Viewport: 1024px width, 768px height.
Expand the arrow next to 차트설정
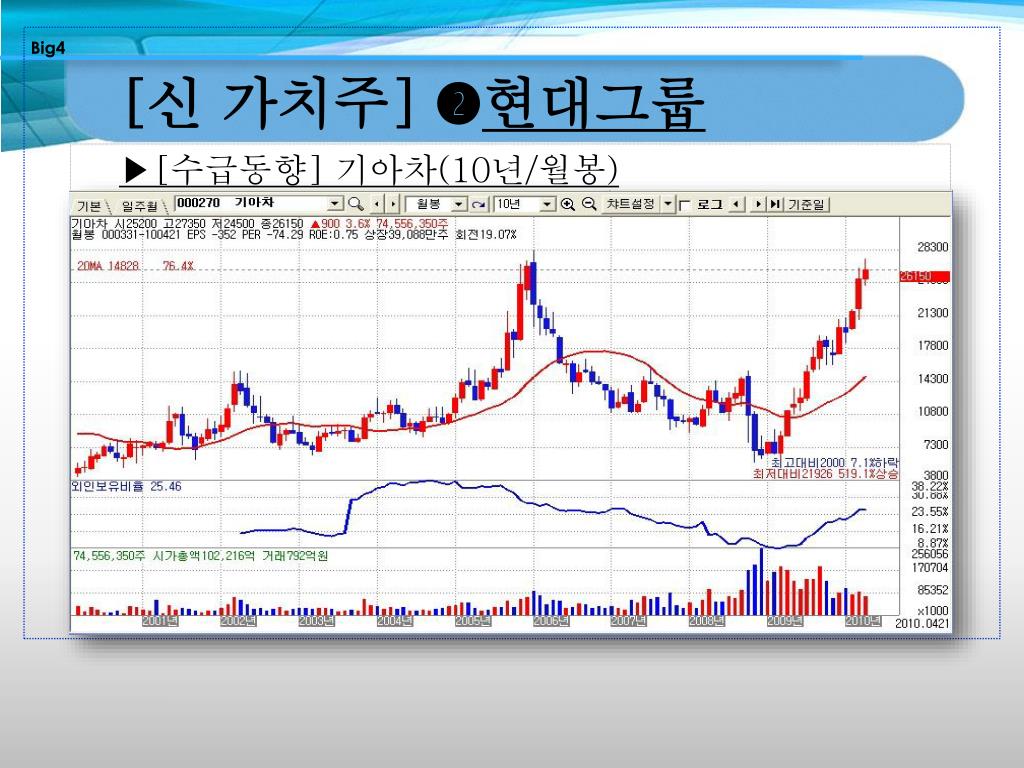tap(667, 204)
